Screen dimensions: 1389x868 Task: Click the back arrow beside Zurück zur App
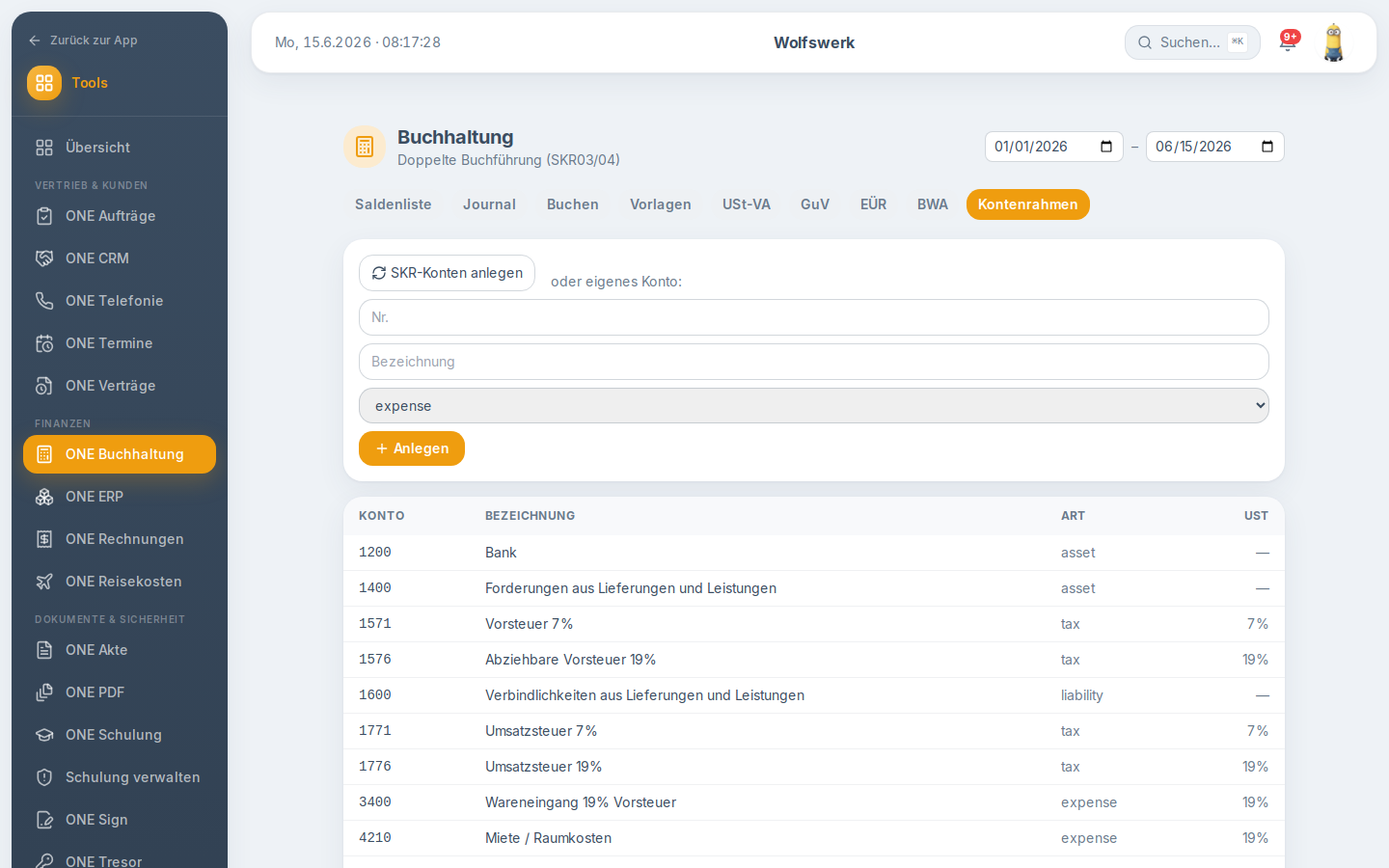pyautogui.click(x=35, y=41)
